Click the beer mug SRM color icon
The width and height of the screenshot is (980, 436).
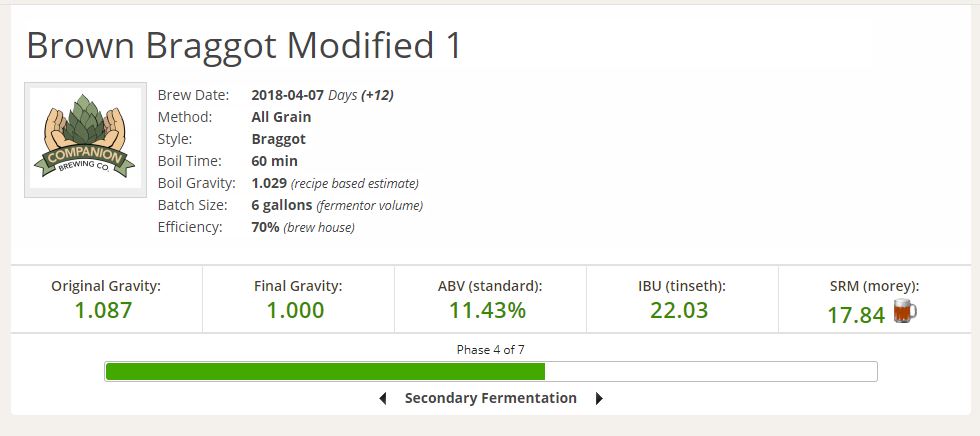(905, 310)
